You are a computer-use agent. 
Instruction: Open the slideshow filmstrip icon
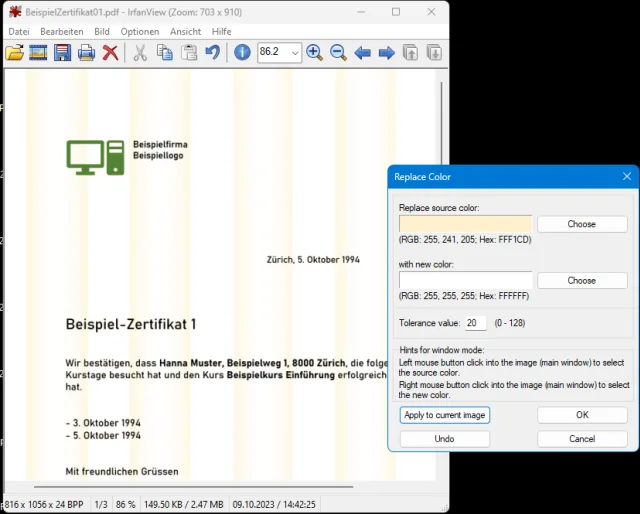point(39,53)
